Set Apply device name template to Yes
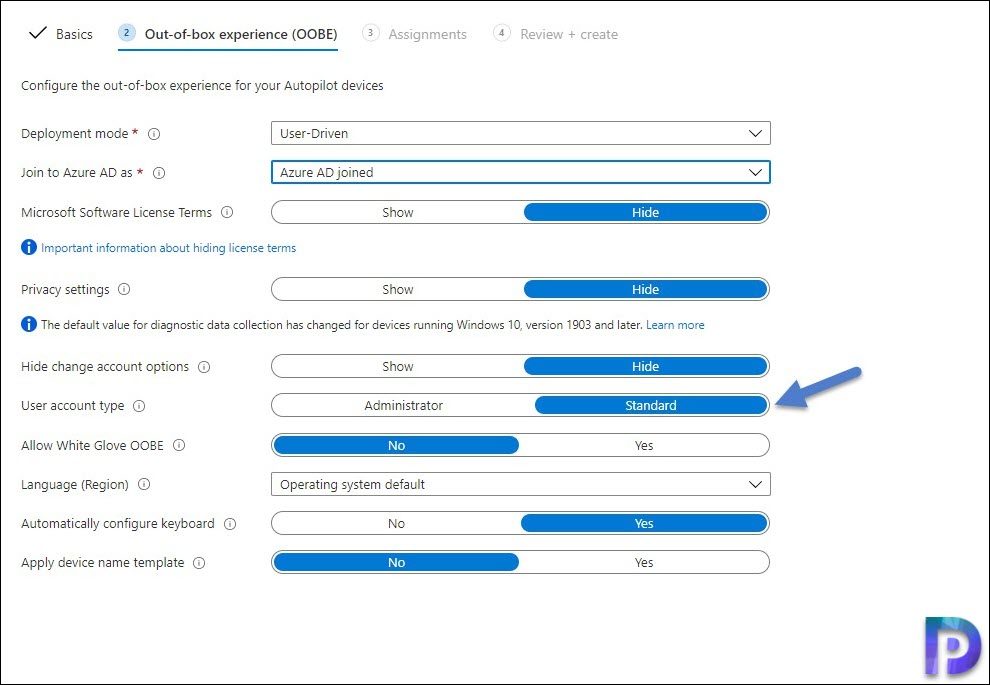This screenshot has height=685, width=990. point(644,563)
